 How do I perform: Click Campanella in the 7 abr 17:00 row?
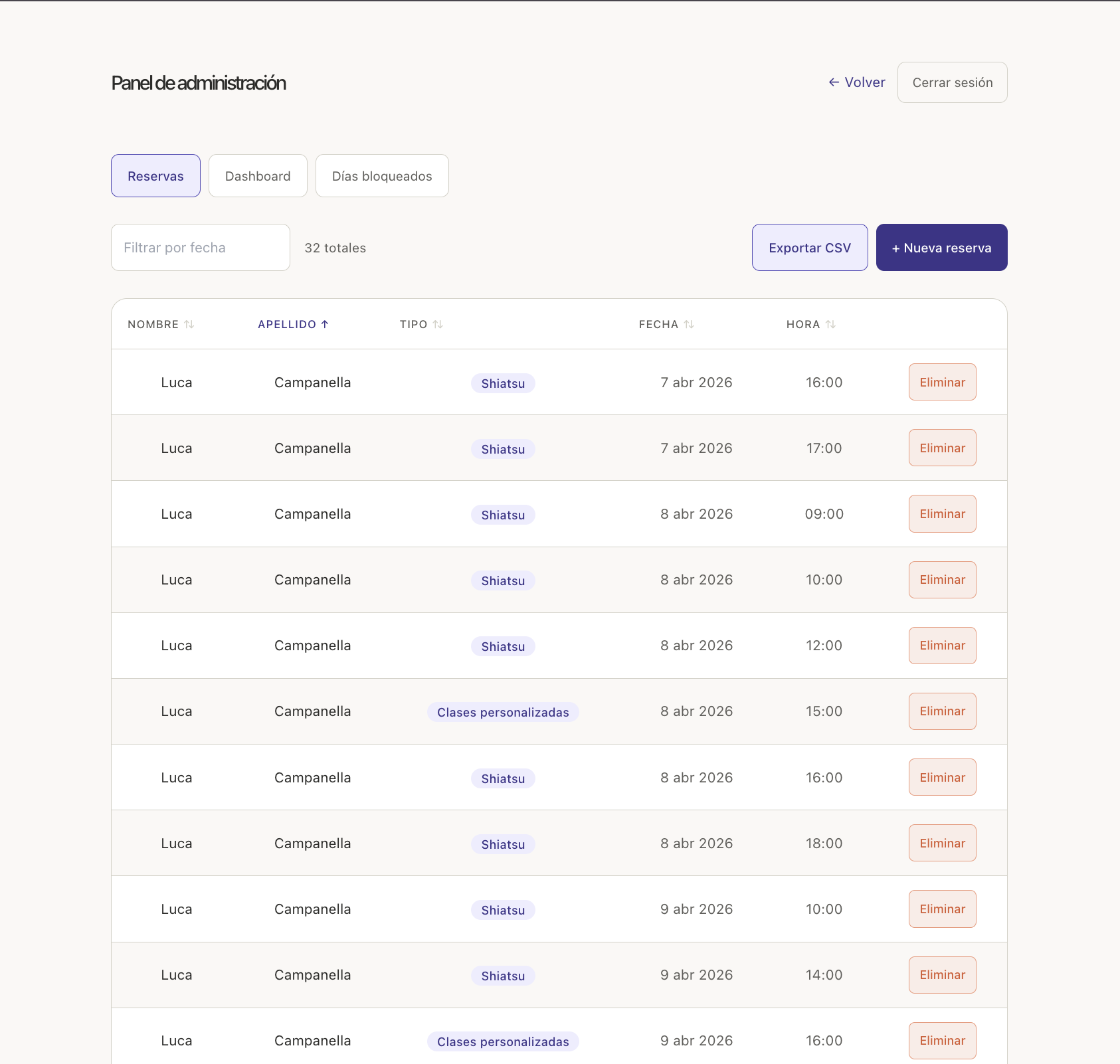313,448
